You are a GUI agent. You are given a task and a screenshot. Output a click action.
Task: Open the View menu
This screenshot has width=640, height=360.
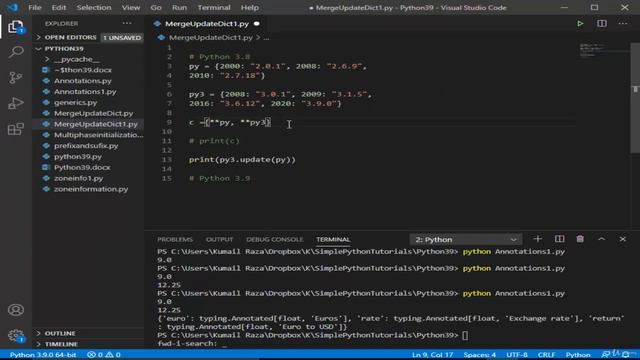pyautogui.click(x=131, y=7)
